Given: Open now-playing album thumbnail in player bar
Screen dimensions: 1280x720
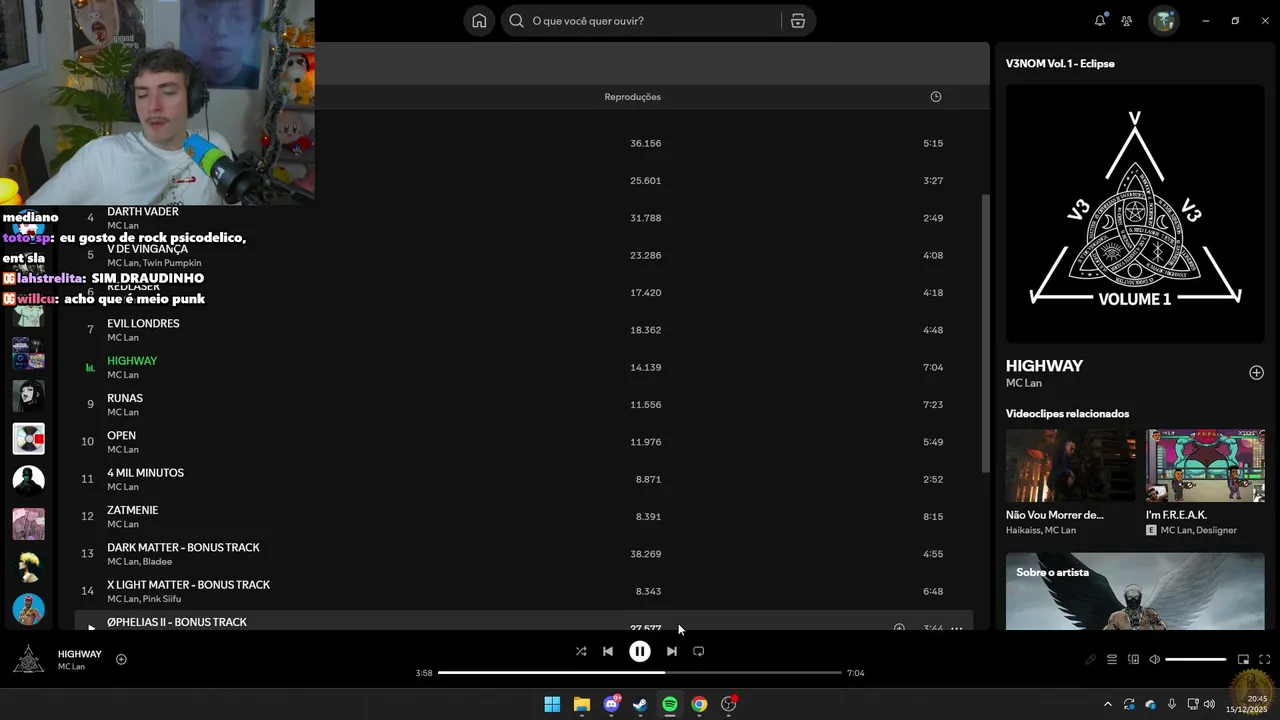Looking at the screenshot, I should click(x=28, y=659).
